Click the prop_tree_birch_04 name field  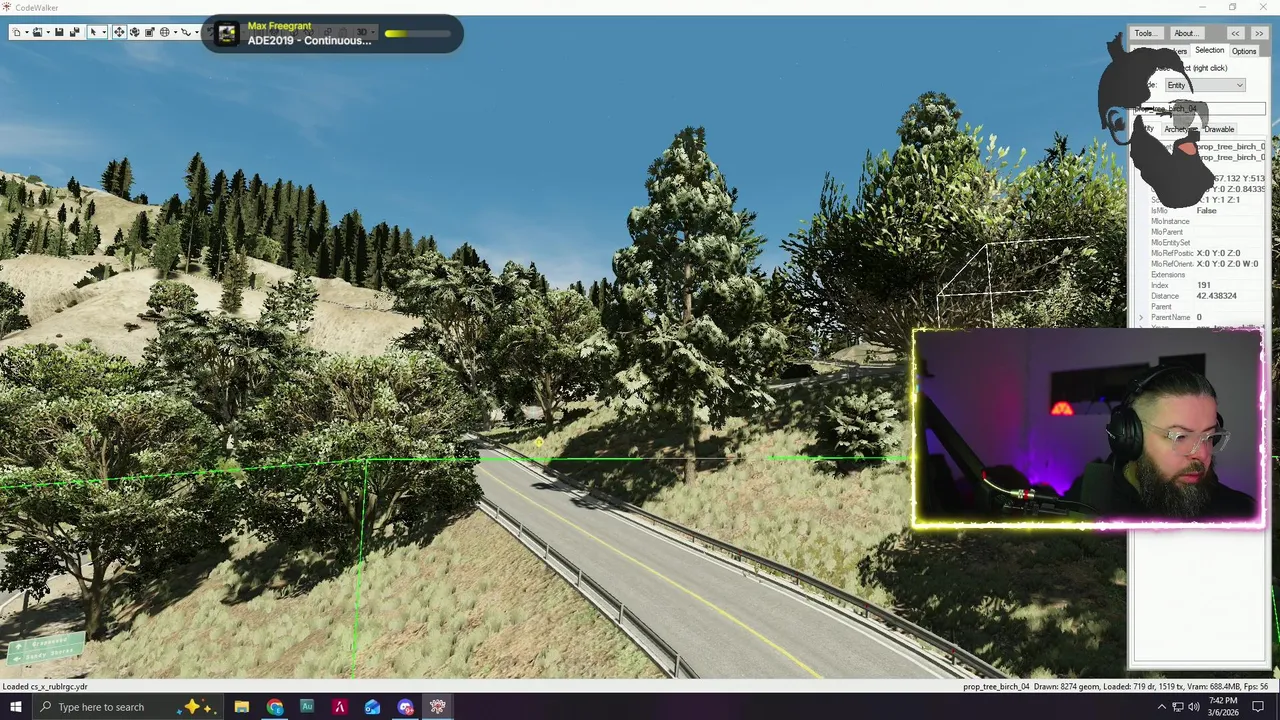1200,108
